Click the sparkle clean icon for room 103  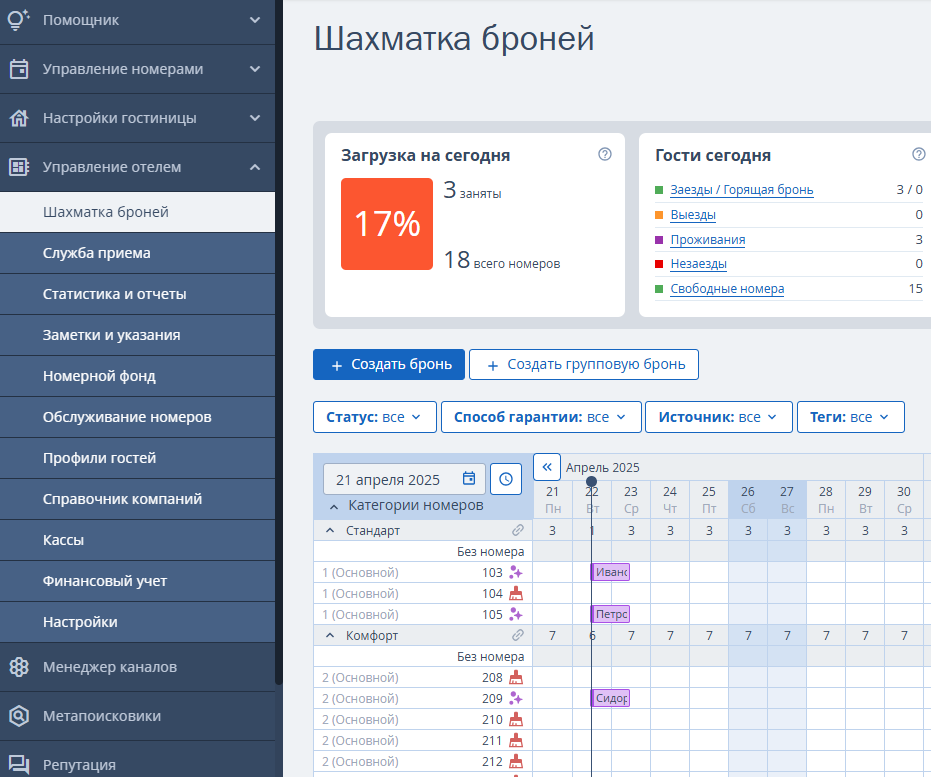point(516,573)
